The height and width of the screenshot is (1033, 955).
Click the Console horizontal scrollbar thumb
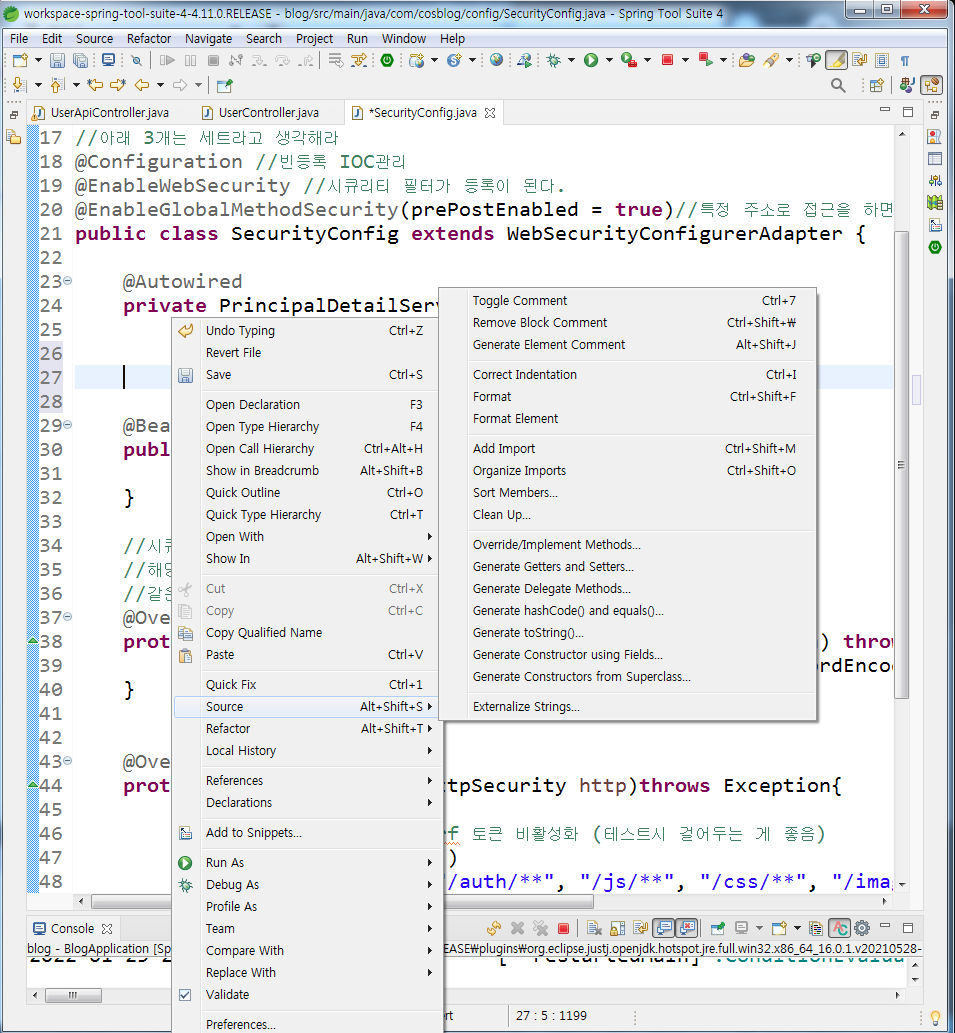click(73, 995)
